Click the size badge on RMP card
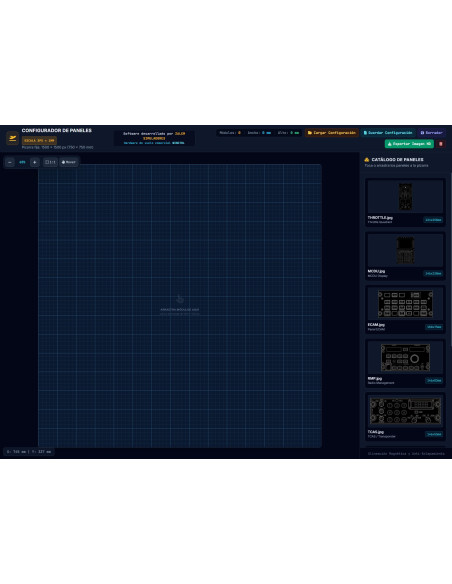The height and width of the screenshot is (584, 452). click(434, 381)
